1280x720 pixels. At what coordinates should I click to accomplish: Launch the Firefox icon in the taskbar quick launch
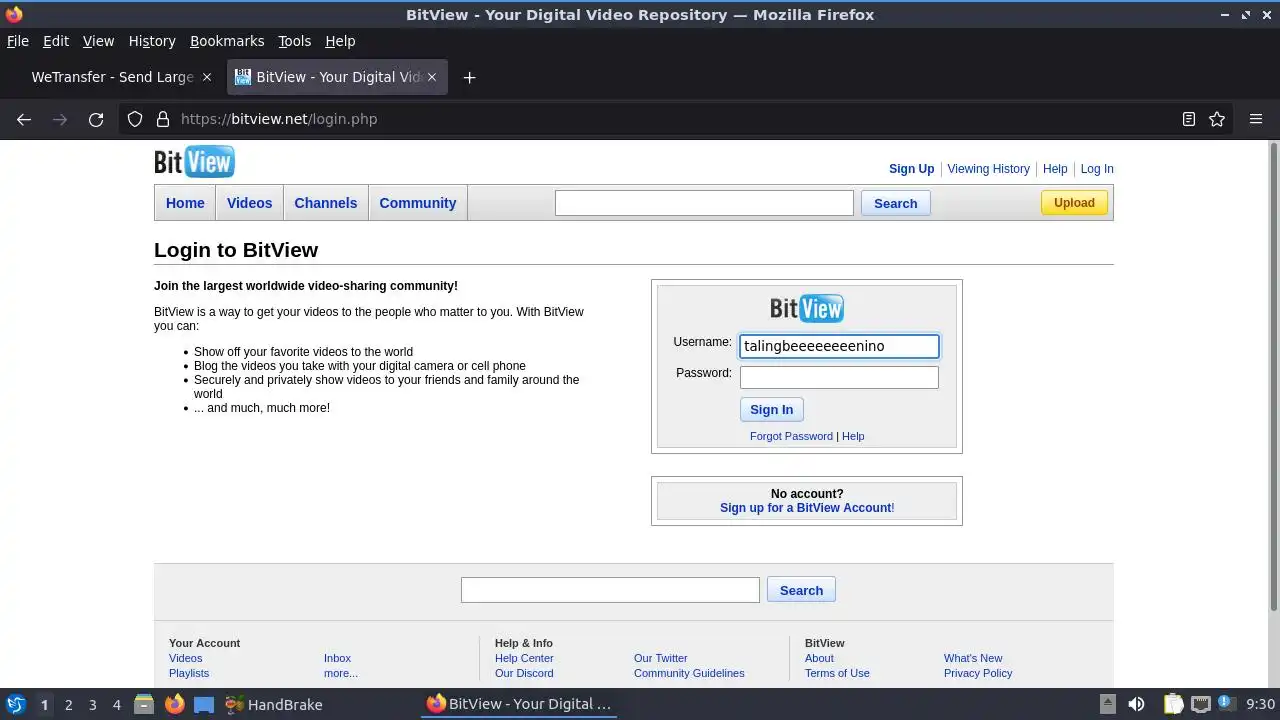(174, 704)
